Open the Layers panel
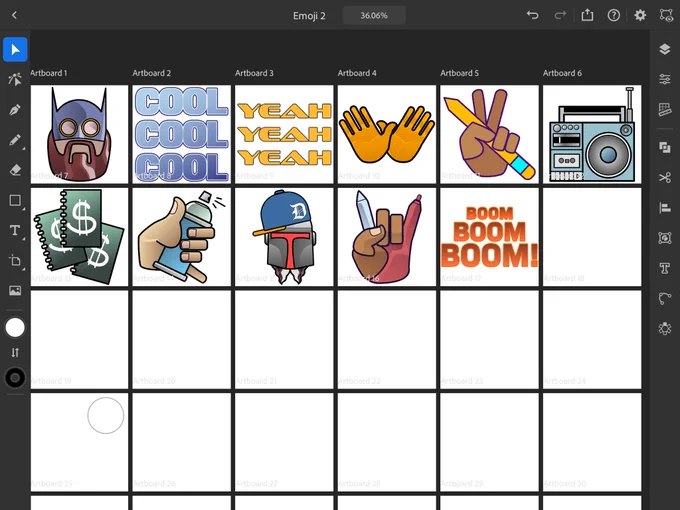 pyautogui.click(x=665, y=49)
